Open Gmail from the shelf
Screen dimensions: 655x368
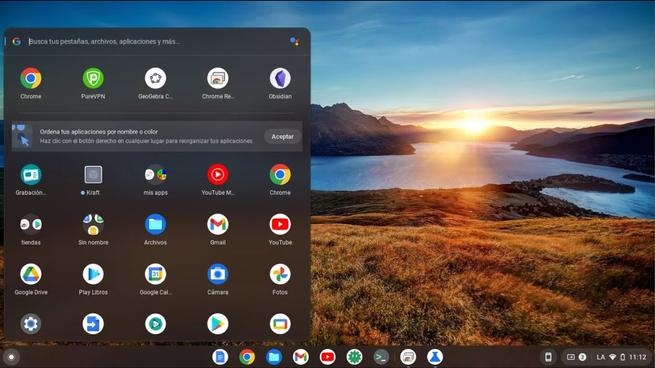pos(301,357)
